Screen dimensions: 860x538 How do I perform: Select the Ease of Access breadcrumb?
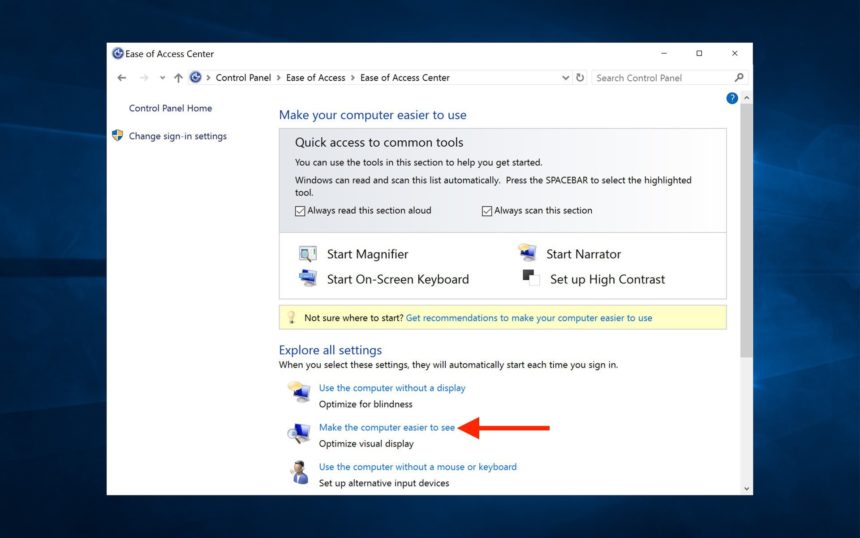click(315, 78)
